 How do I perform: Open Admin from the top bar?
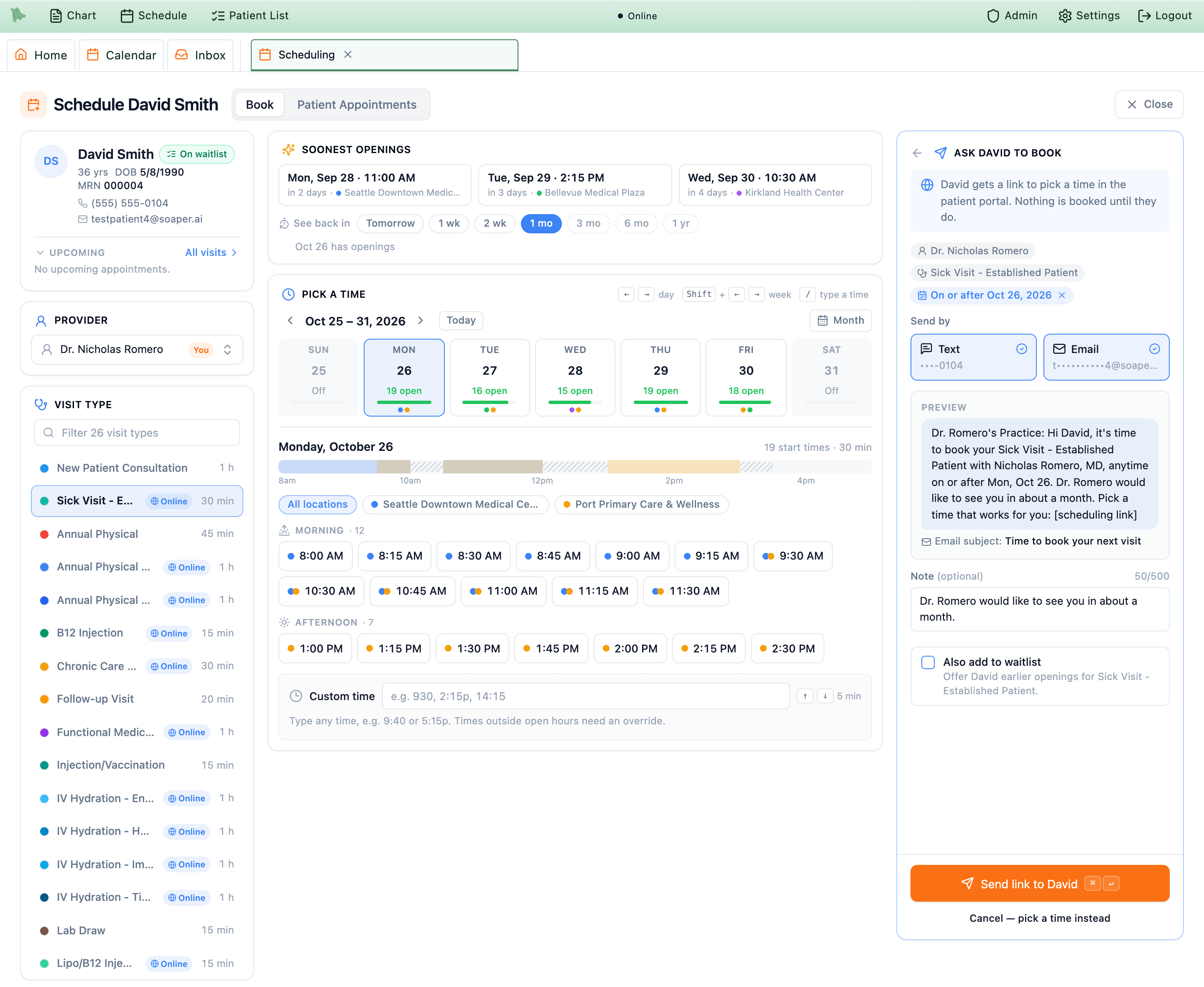click(x=1012, y=15)
